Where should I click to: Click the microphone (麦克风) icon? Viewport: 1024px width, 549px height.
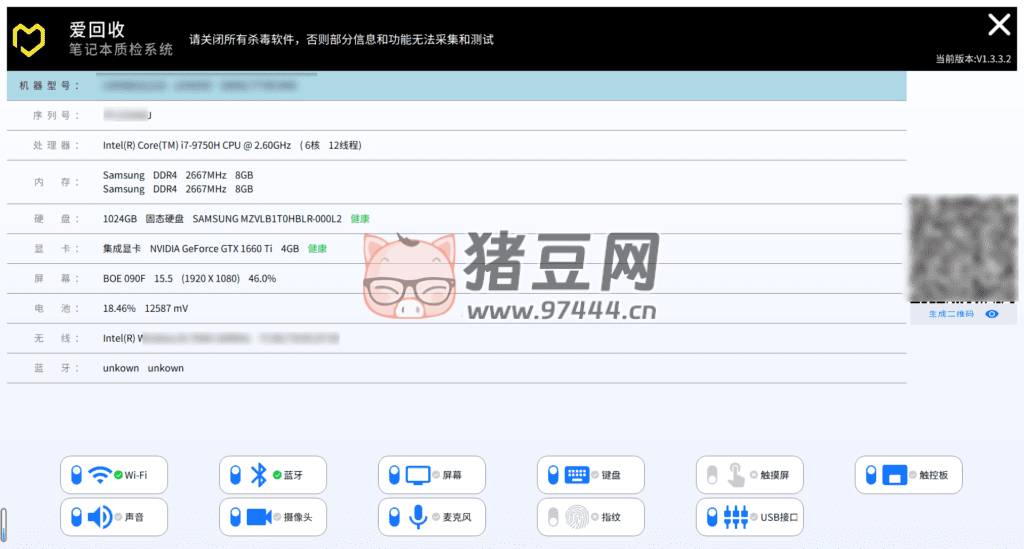417,517
